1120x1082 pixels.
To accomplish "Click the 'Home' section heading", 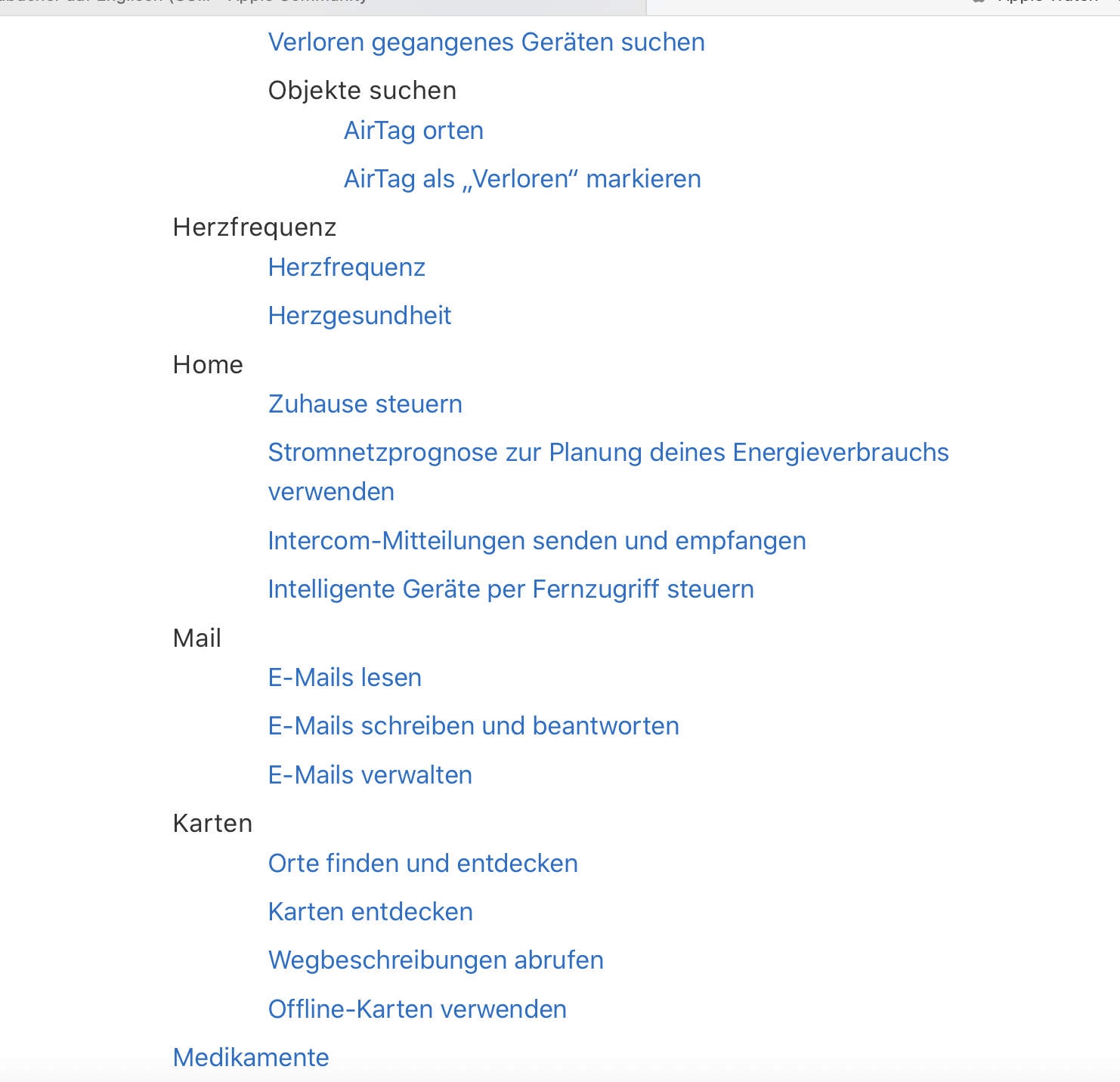I will coord(208,365).
